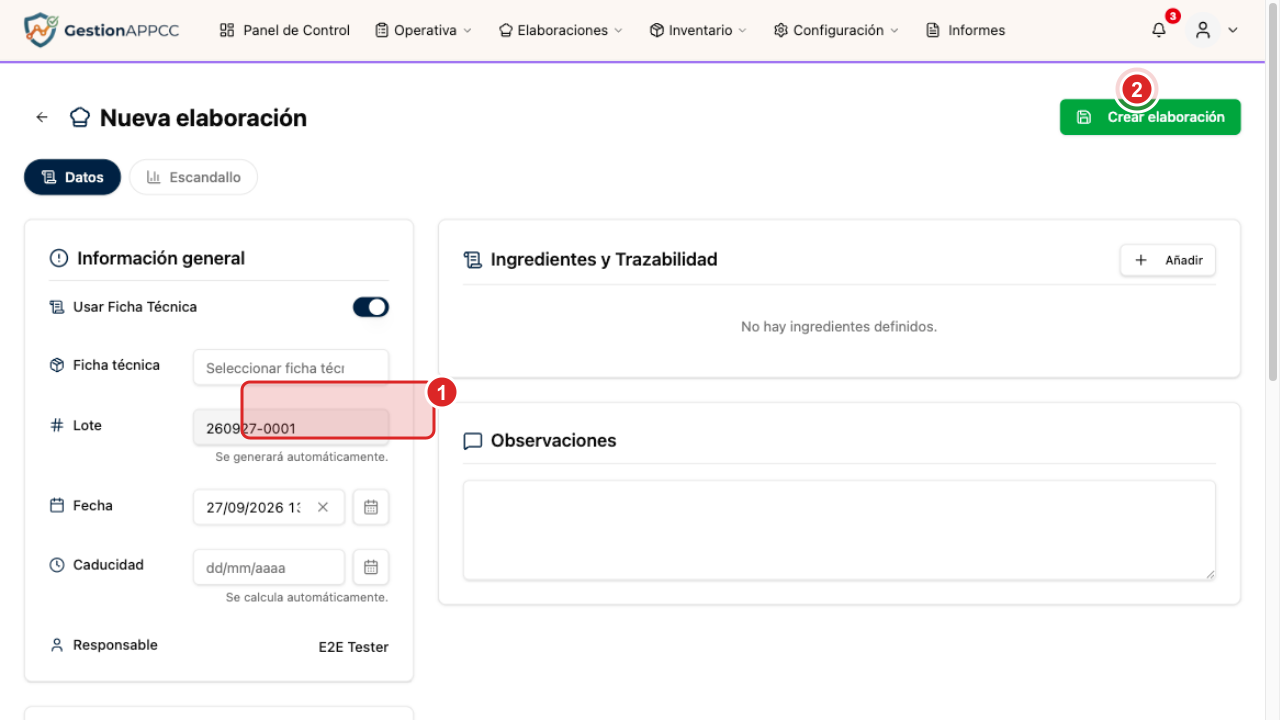Click the Observaciones speech bubble icon
This screenshot has width=1280, height=720.
pos(473,441)
